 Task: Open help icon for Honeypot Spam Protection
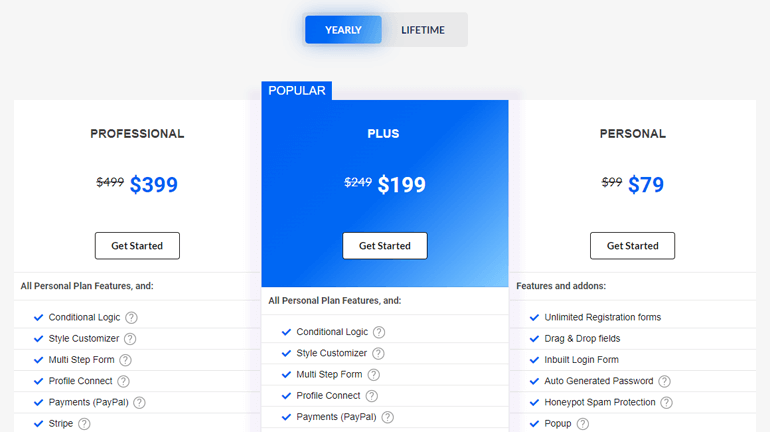[x=666, y=403]
